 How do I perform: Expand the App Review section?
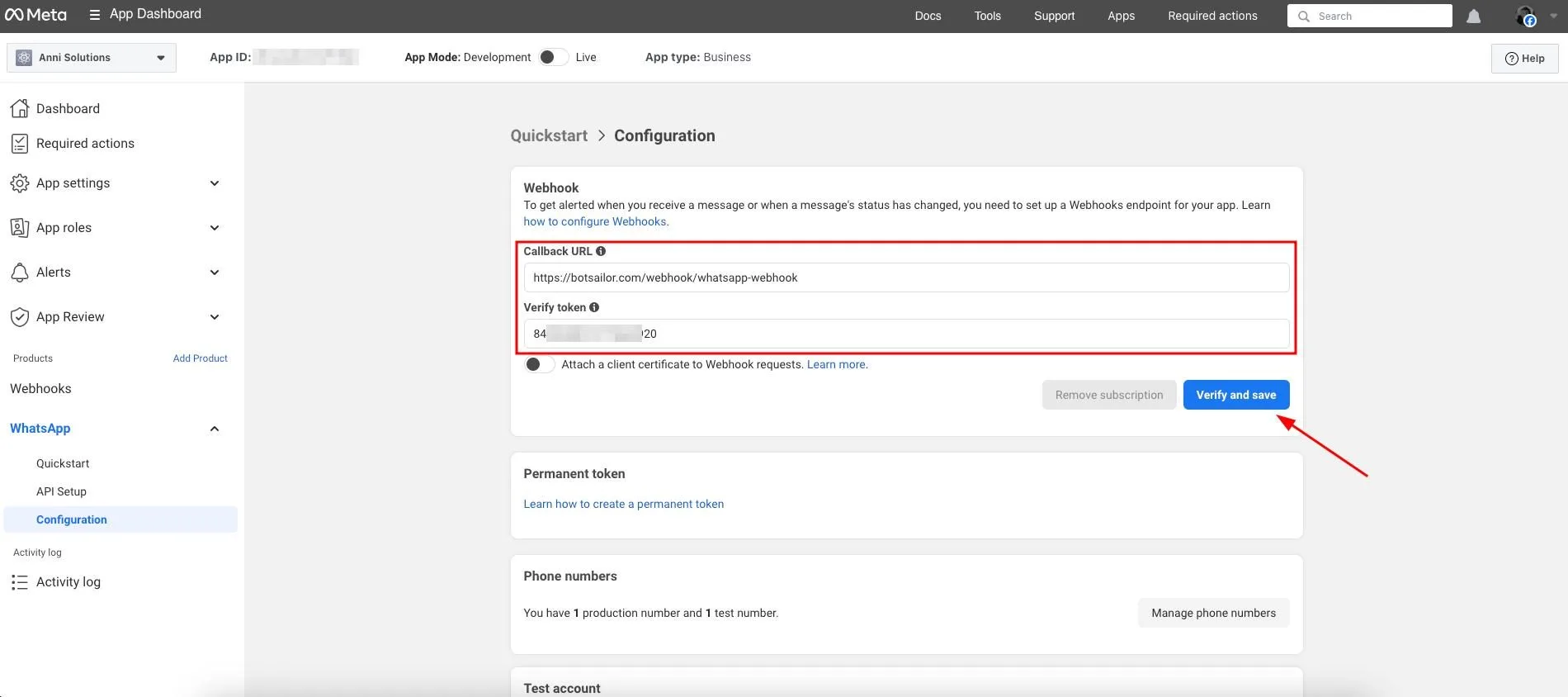coord(215,317)
